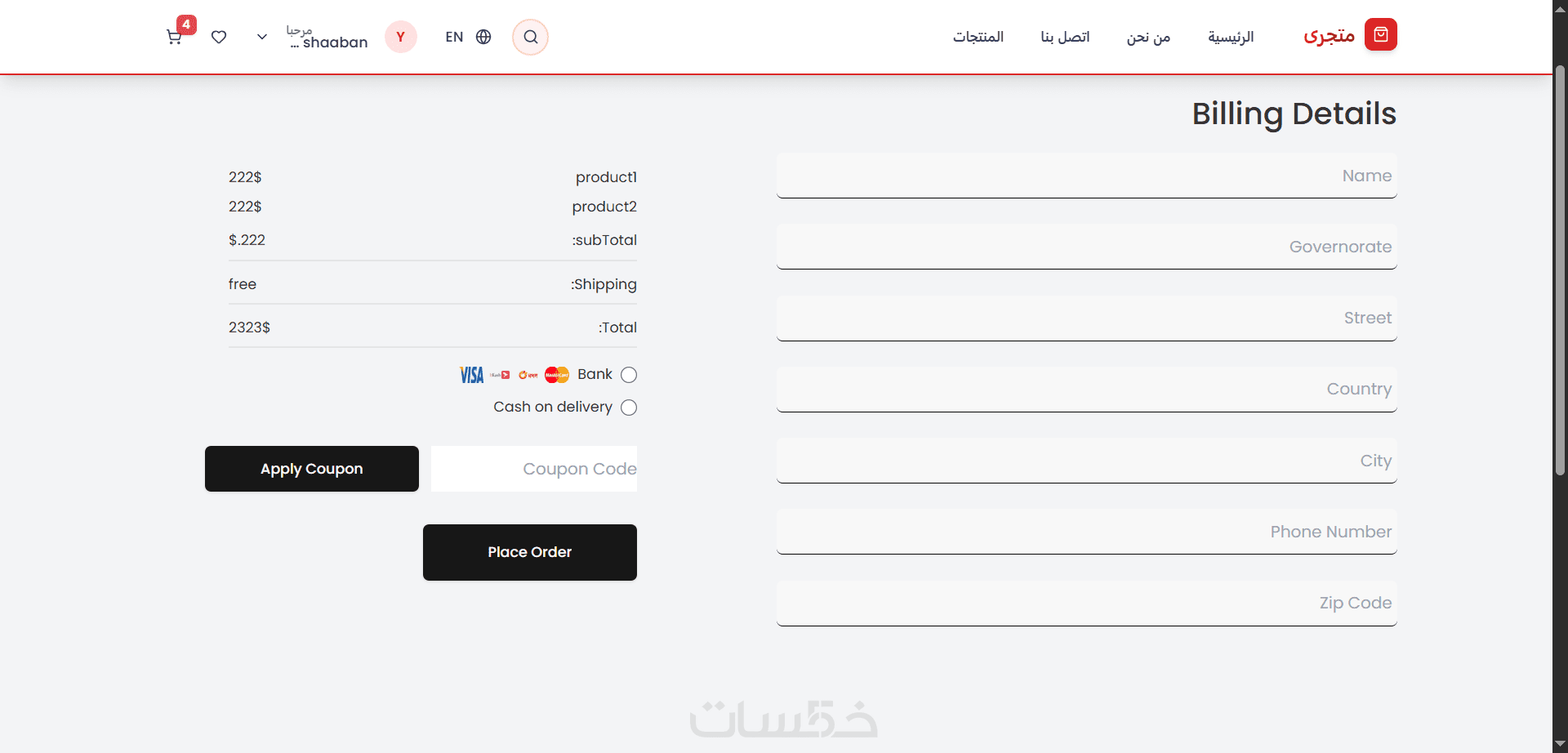Image resolution: width=1568 pixels, height=753 pixels.
Task: Click the VISA card logo
Action: tap(471, 375)
